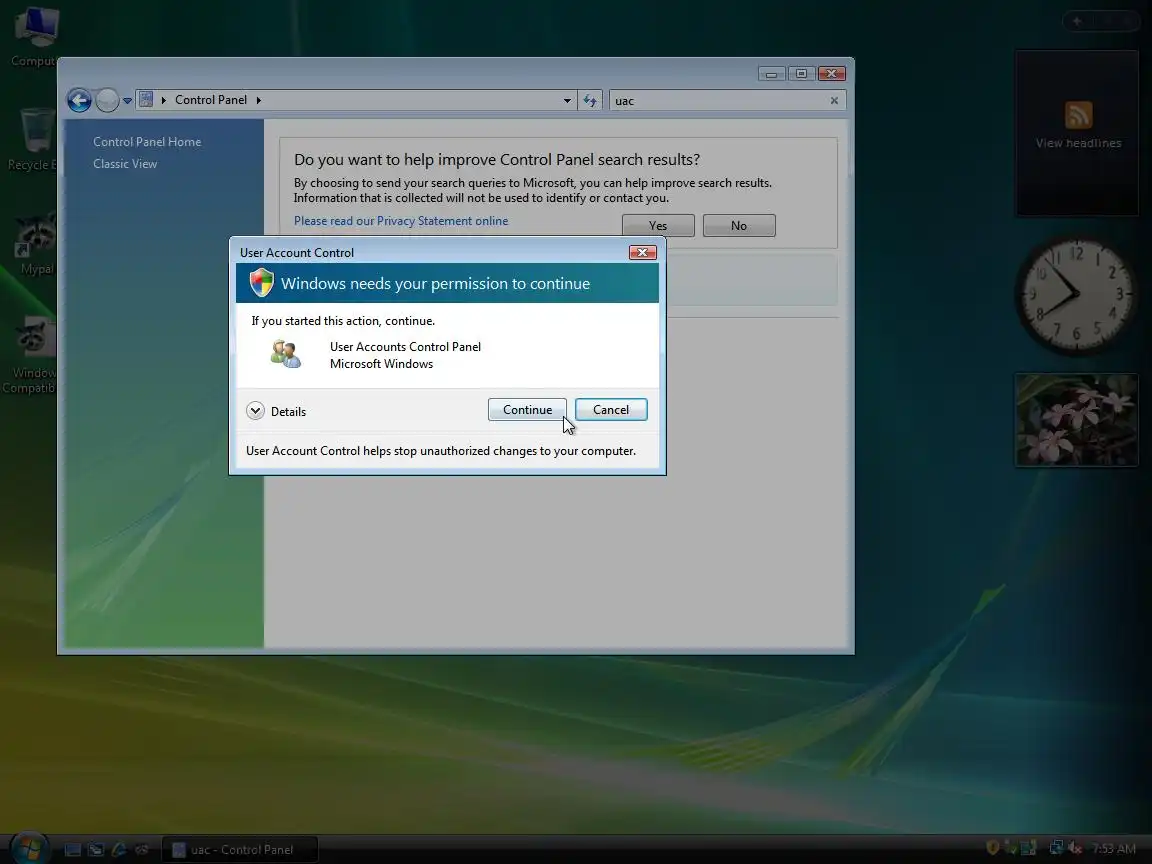The image size is (1152, 864).
Task: Click the 7:53 AM taskbar clock
Action: 1114,849
